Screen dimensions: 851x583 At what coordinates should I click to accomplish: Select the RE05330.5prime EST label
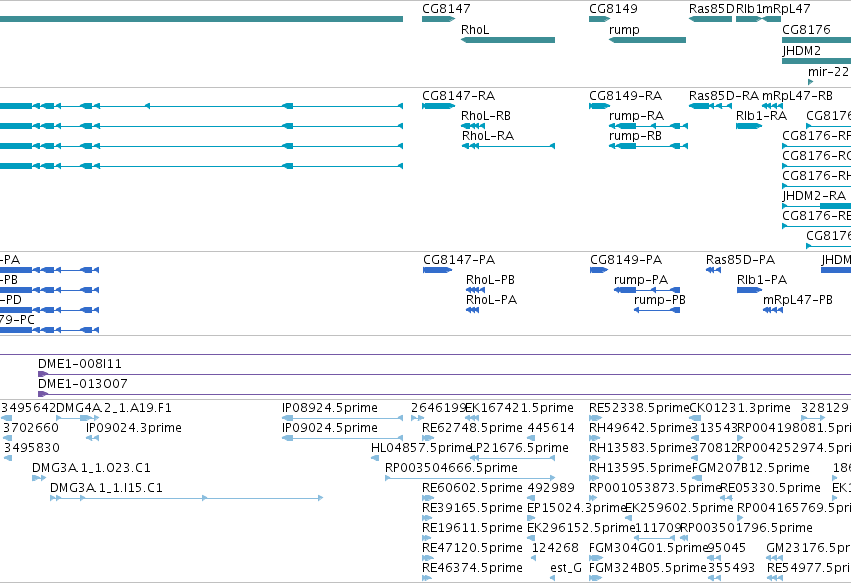click(770, 488)
